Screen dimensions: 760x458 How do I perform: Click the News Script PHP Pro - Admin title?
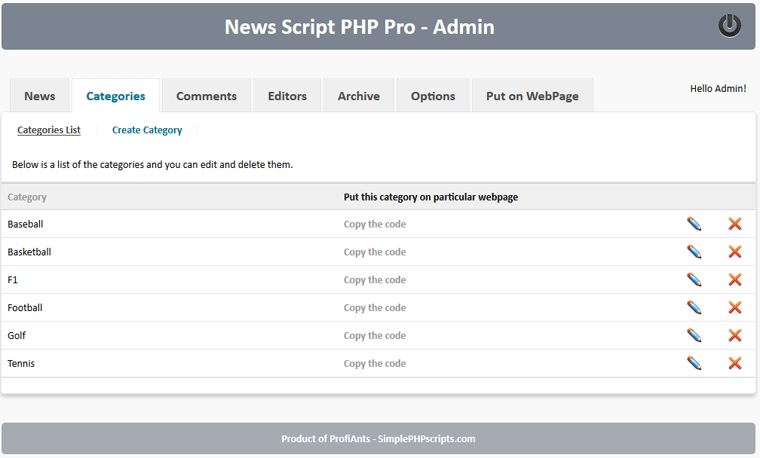click(x=360, y=27)
